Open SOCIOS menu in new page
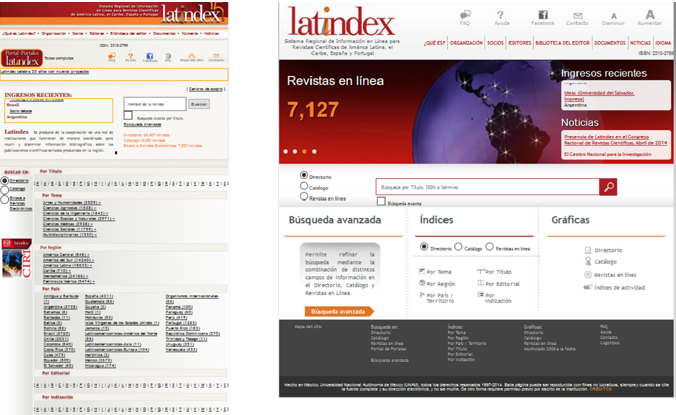This screenshot has height=415, width=676. (495, 43)
